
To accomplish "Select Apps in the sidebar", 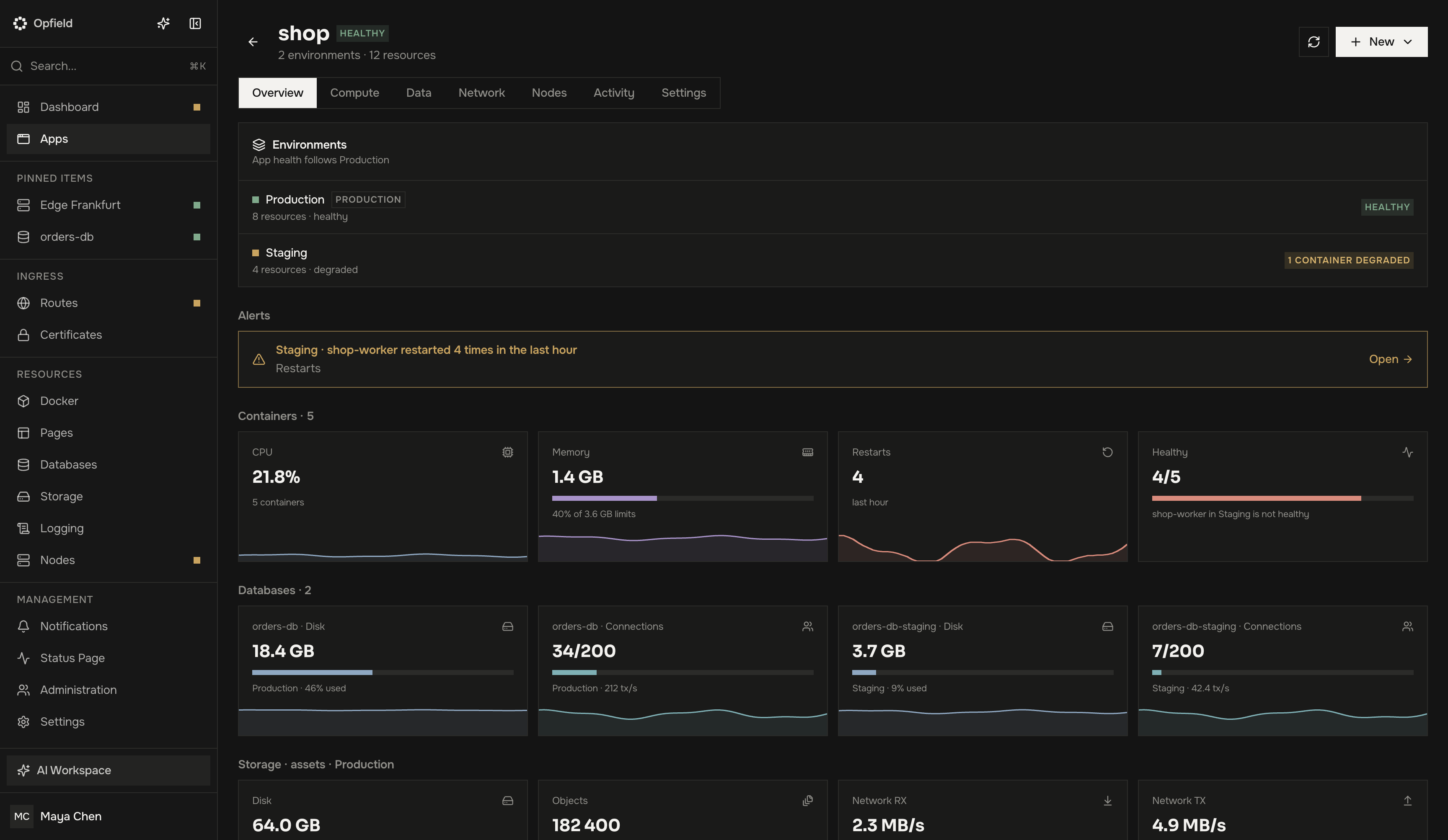I will [x=109, y=139].
